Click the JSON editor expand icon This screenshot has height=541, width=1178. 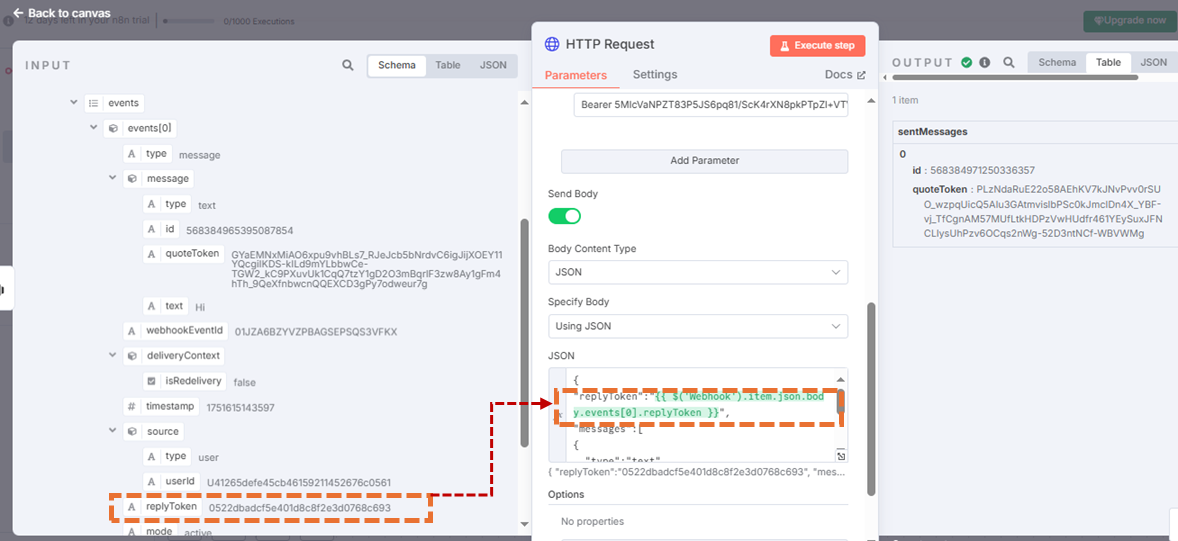[841, 456]
